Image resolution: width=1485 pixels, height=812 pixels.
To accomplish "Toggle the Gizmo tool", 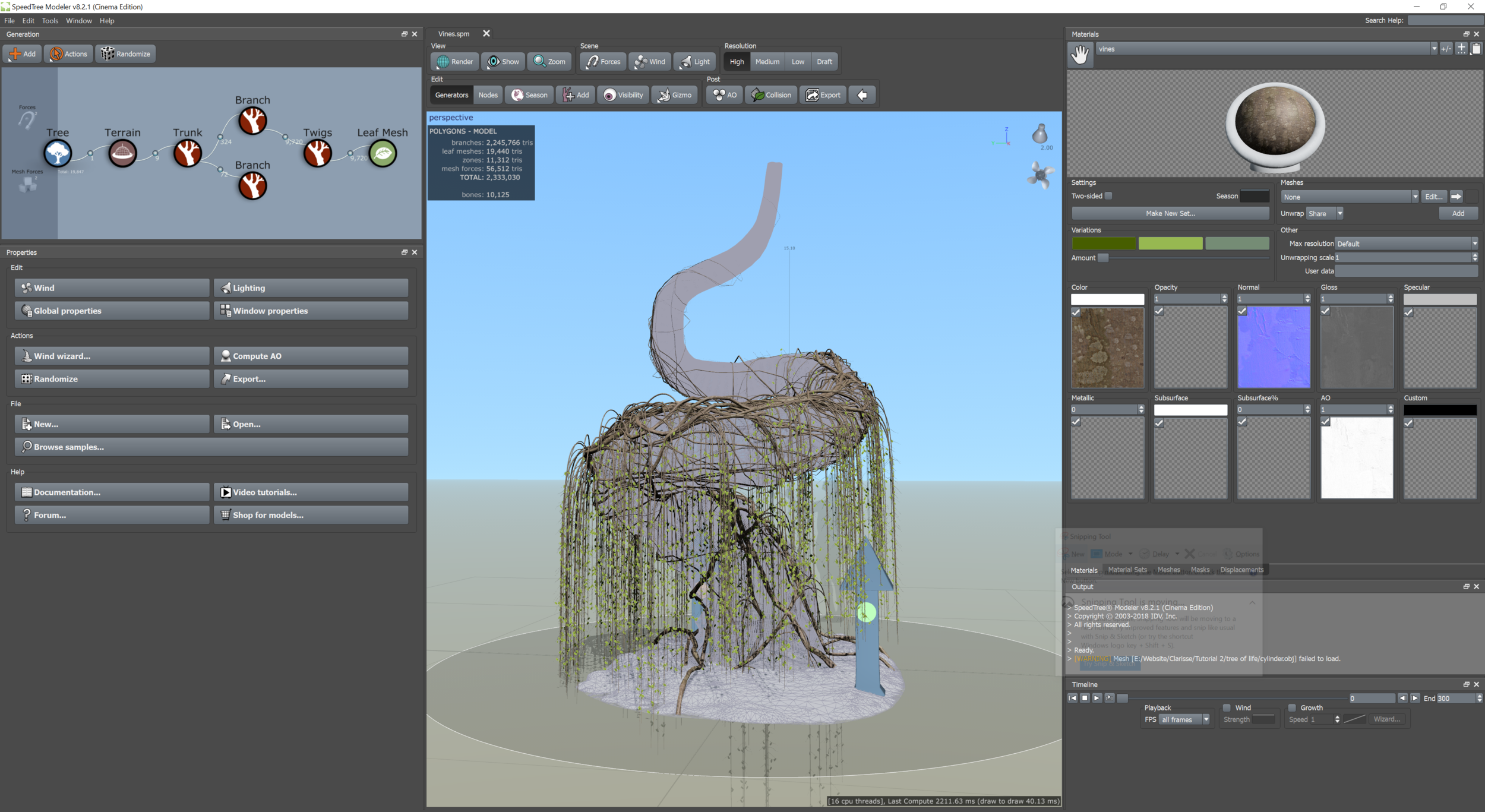I will pyautogui.click(x=675, y=95).
